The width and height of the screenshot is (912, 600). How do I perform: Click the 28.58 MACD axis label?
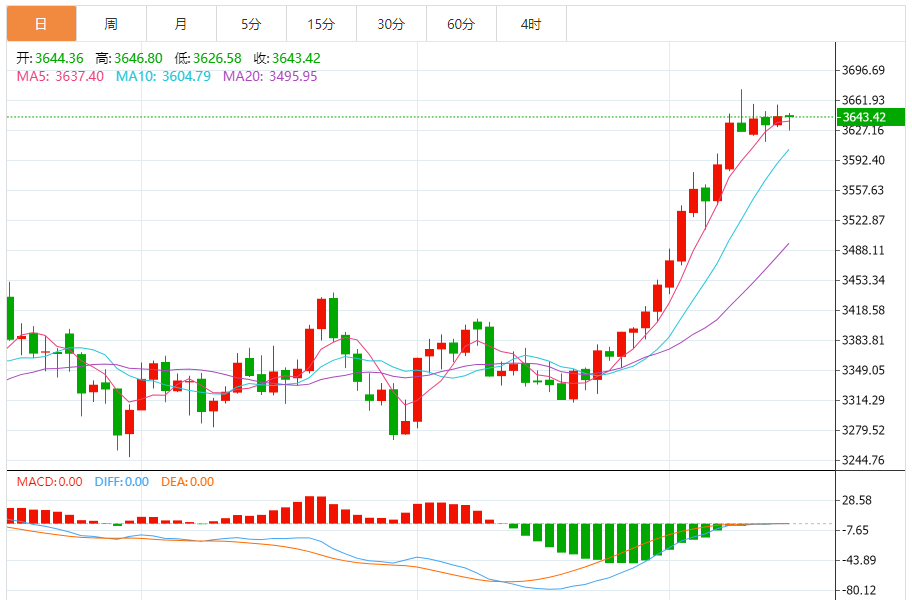pyautogui.click(x=857, y=500)
